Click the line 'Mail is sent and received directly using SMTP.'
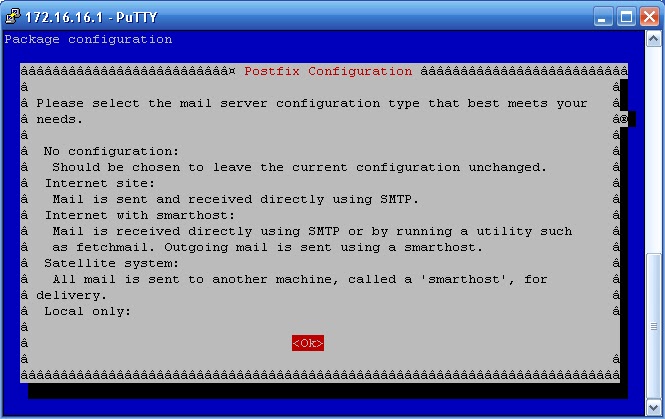The width and height of the screenshot is (665, 419). [235, 199]
